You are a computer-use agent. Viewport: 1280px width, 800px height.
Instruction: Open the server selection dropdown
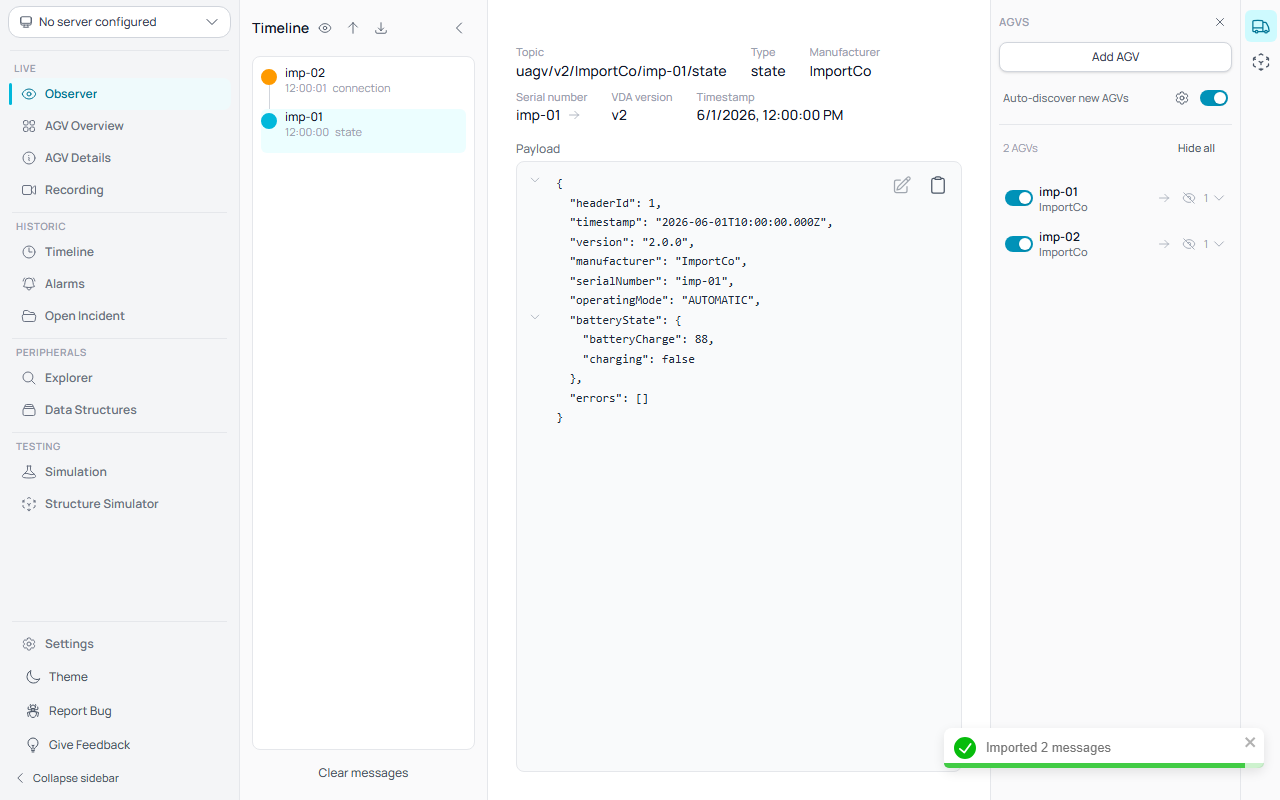pos(119,22)
